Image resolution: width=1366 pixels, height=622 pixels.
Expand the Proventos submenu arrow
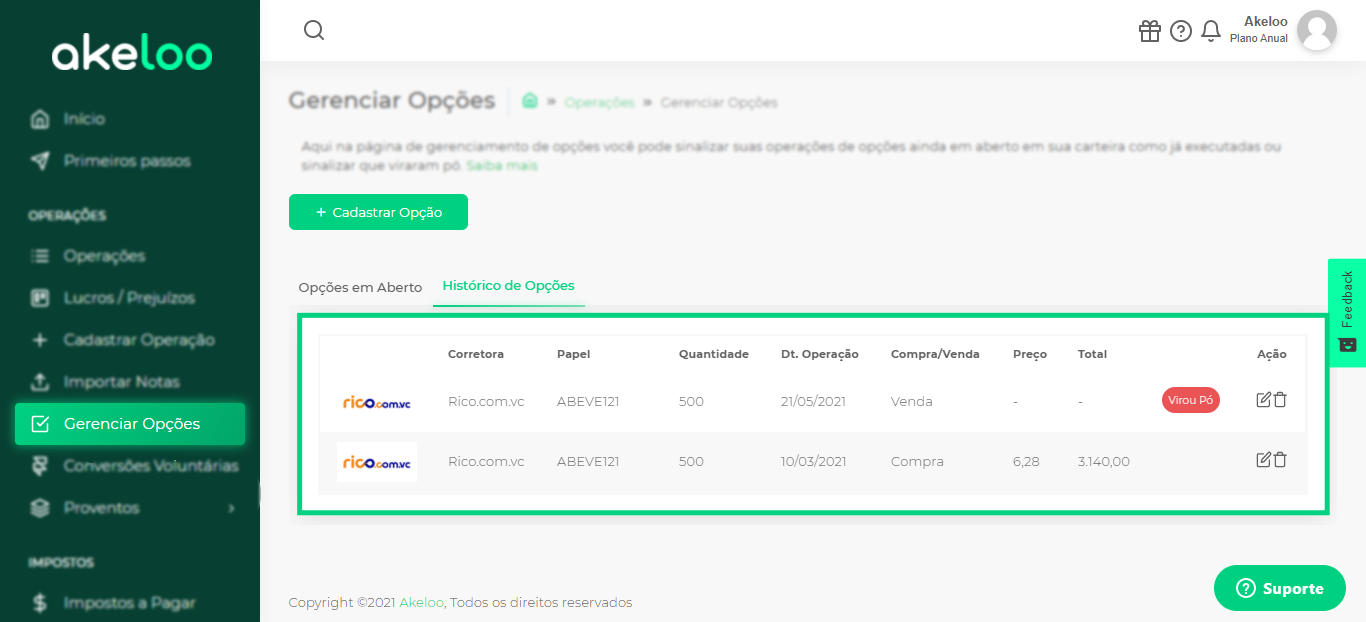click(231, 508)
